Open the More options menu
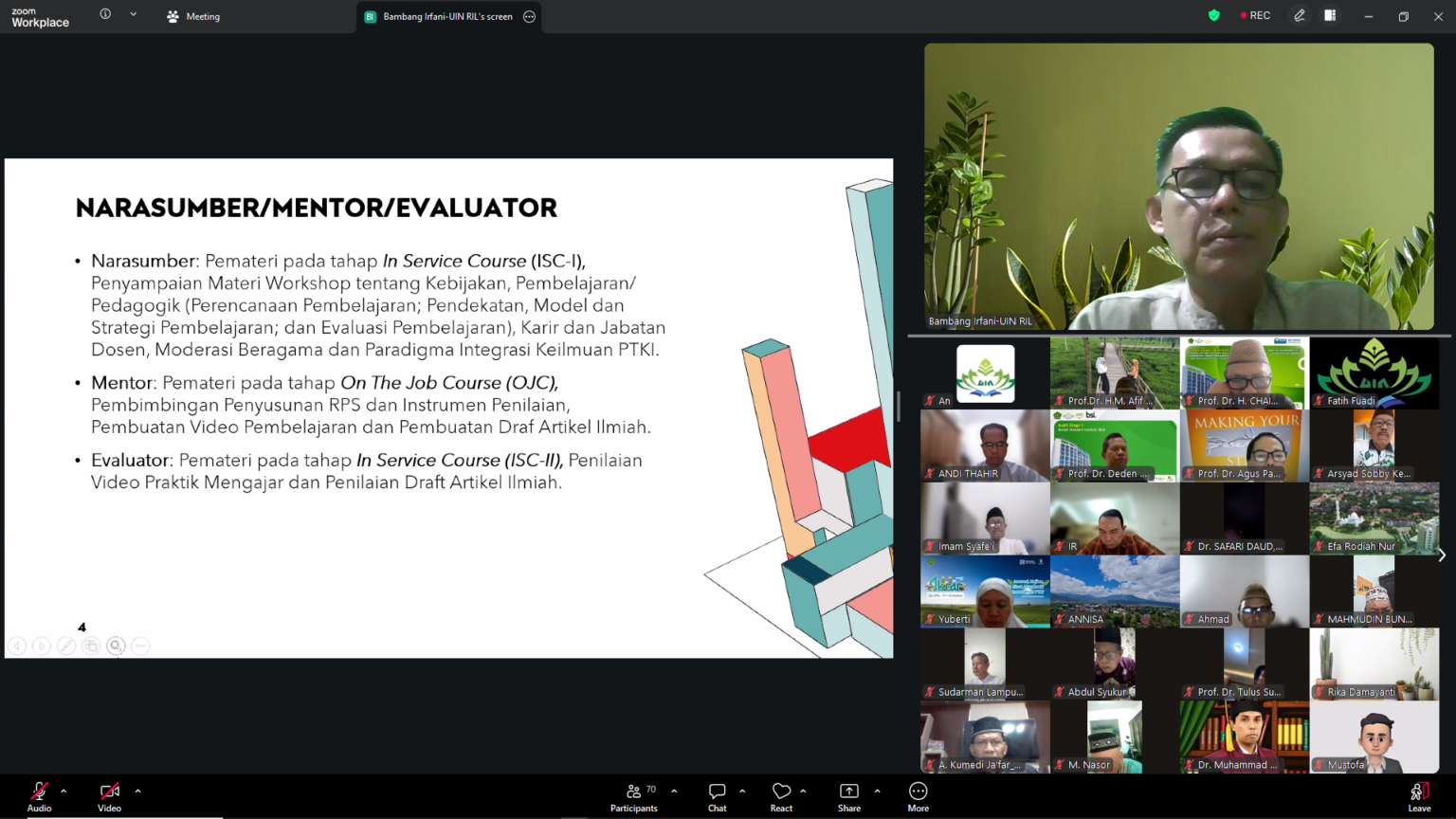The width and height of the screenshot is (1456, 819). (x=918, y=797)
